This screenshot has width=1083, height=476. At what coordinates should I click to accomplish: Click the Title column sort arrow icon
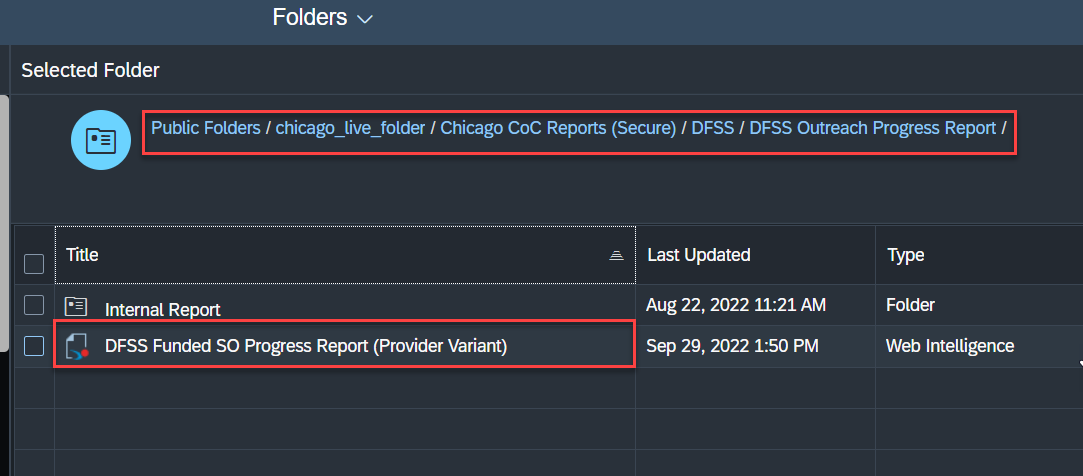pos(617,256)
